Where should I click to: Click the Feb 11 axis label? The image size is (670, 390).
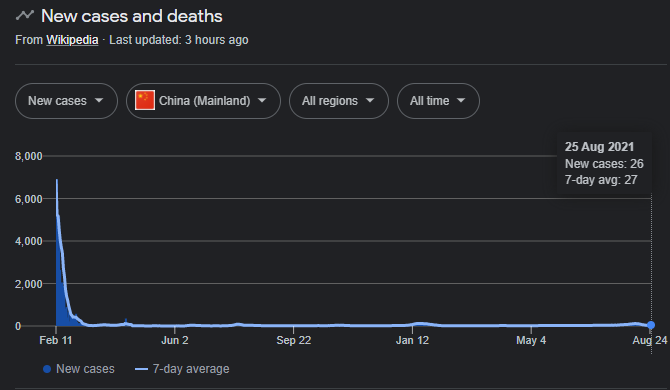tap(56, 340)
